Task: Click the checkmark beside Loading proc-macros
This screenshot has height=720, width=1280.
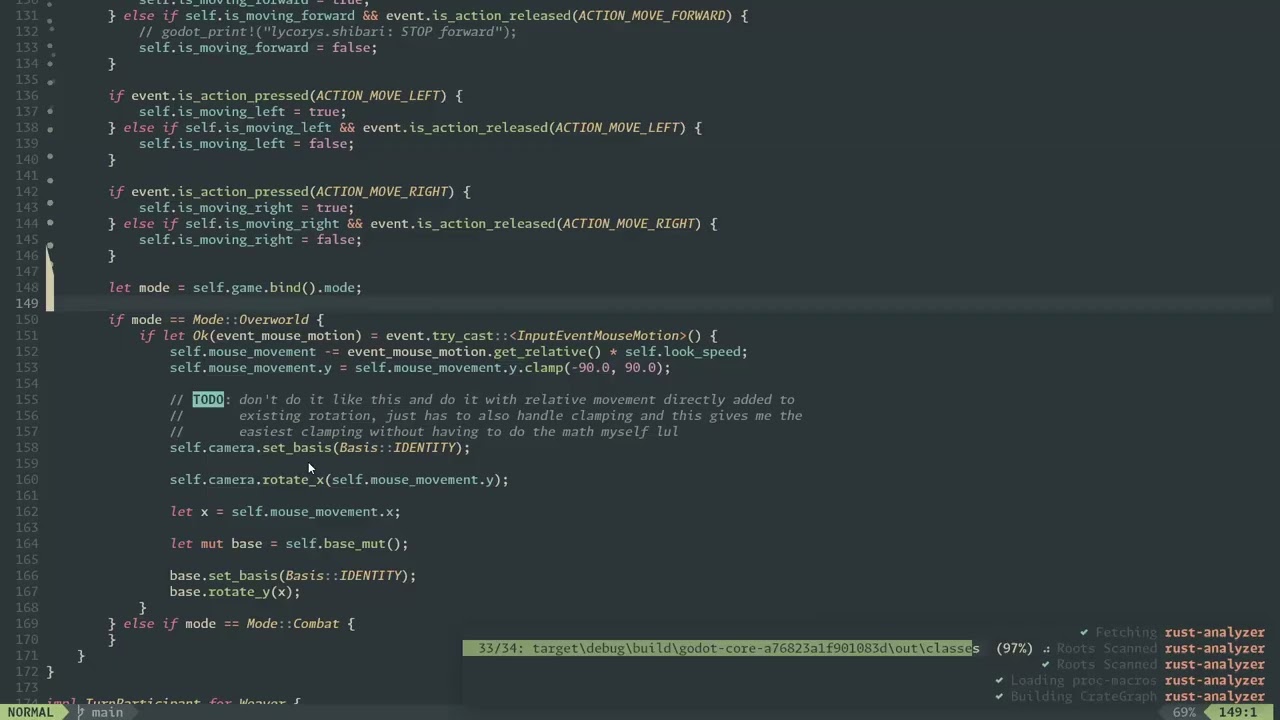Action: click(999, 680)
